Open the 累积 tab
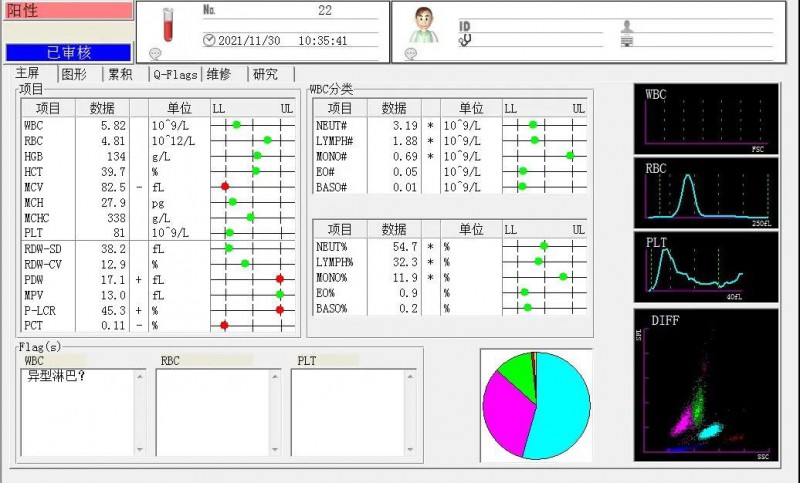Image resolution: width=800 pixels, height=483 pixels. [x=120, y=74]
